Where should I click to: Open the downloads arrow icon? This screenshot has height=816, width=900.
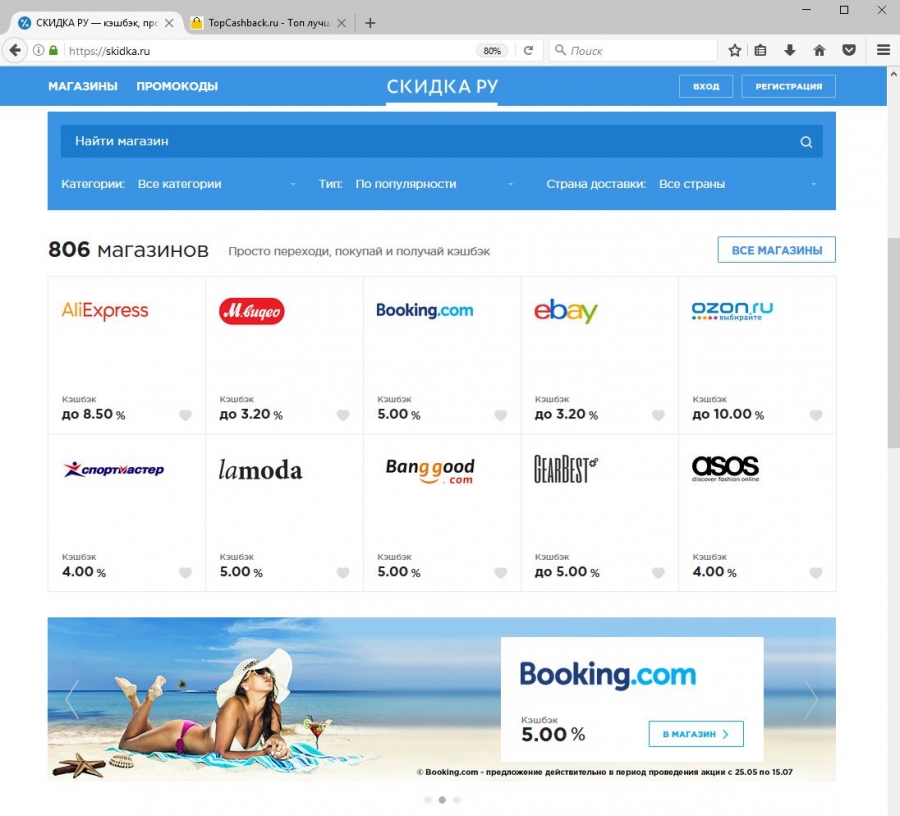pyautogui.click(x=790, y=50)
